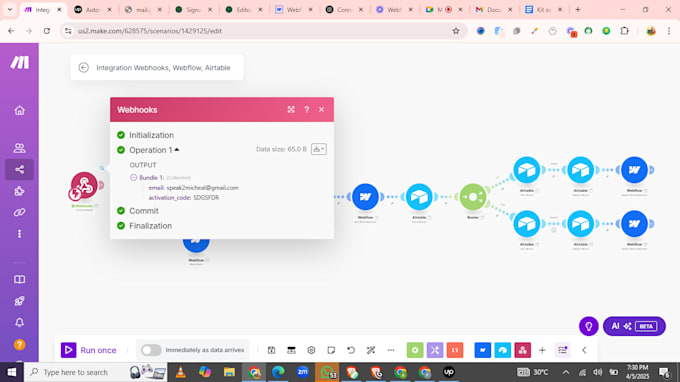680x382 pixels.
Task: Select the Finalization step text
Action: (x=150, y=226)
